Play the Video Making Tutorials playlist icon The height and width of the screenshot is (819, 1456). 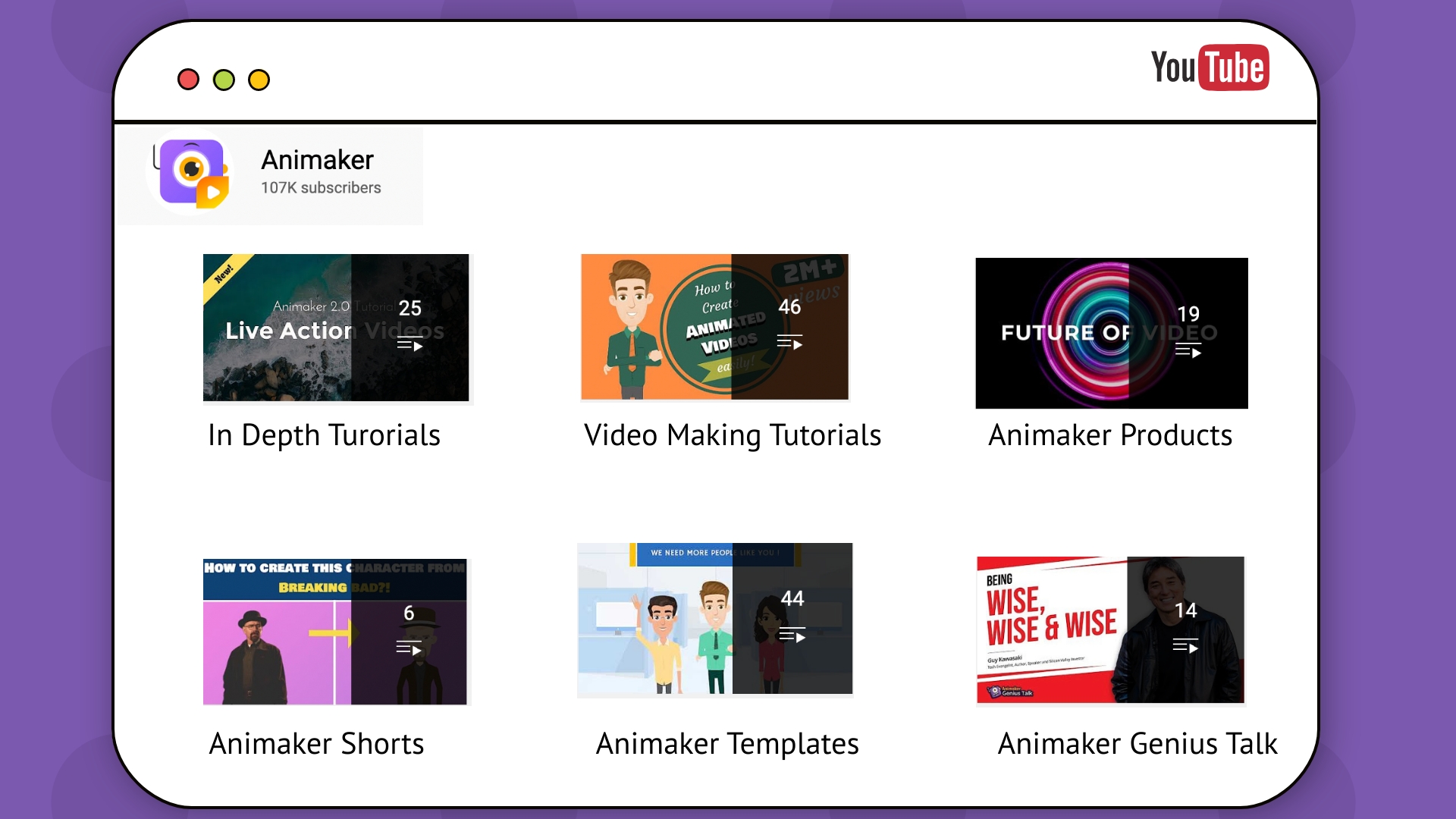pos(789,342)
